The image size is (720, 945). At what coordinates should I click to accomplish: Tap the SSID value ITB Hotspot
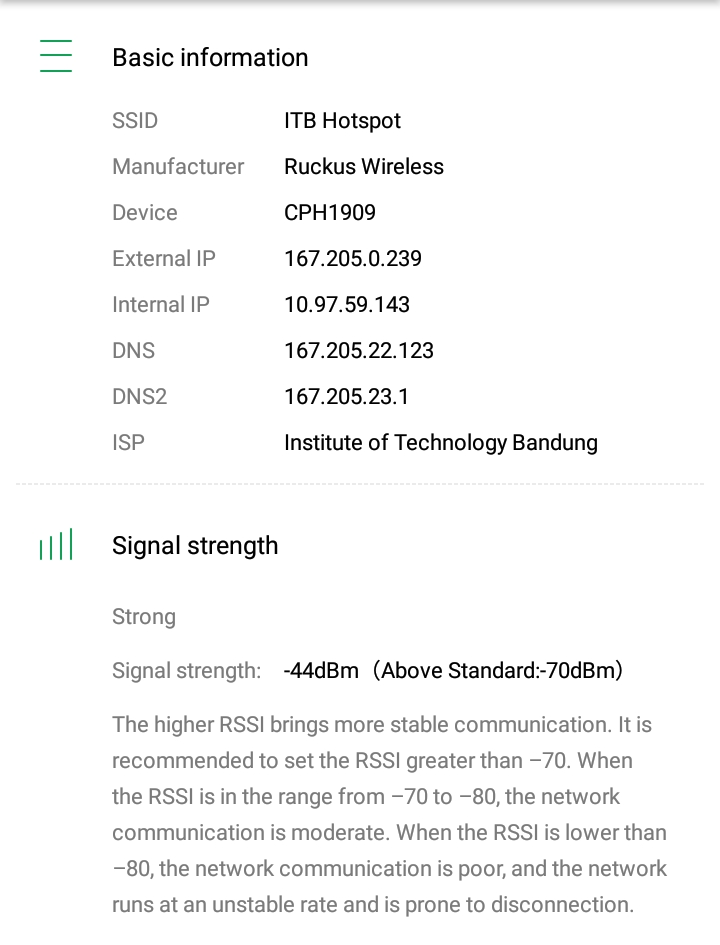342,121
